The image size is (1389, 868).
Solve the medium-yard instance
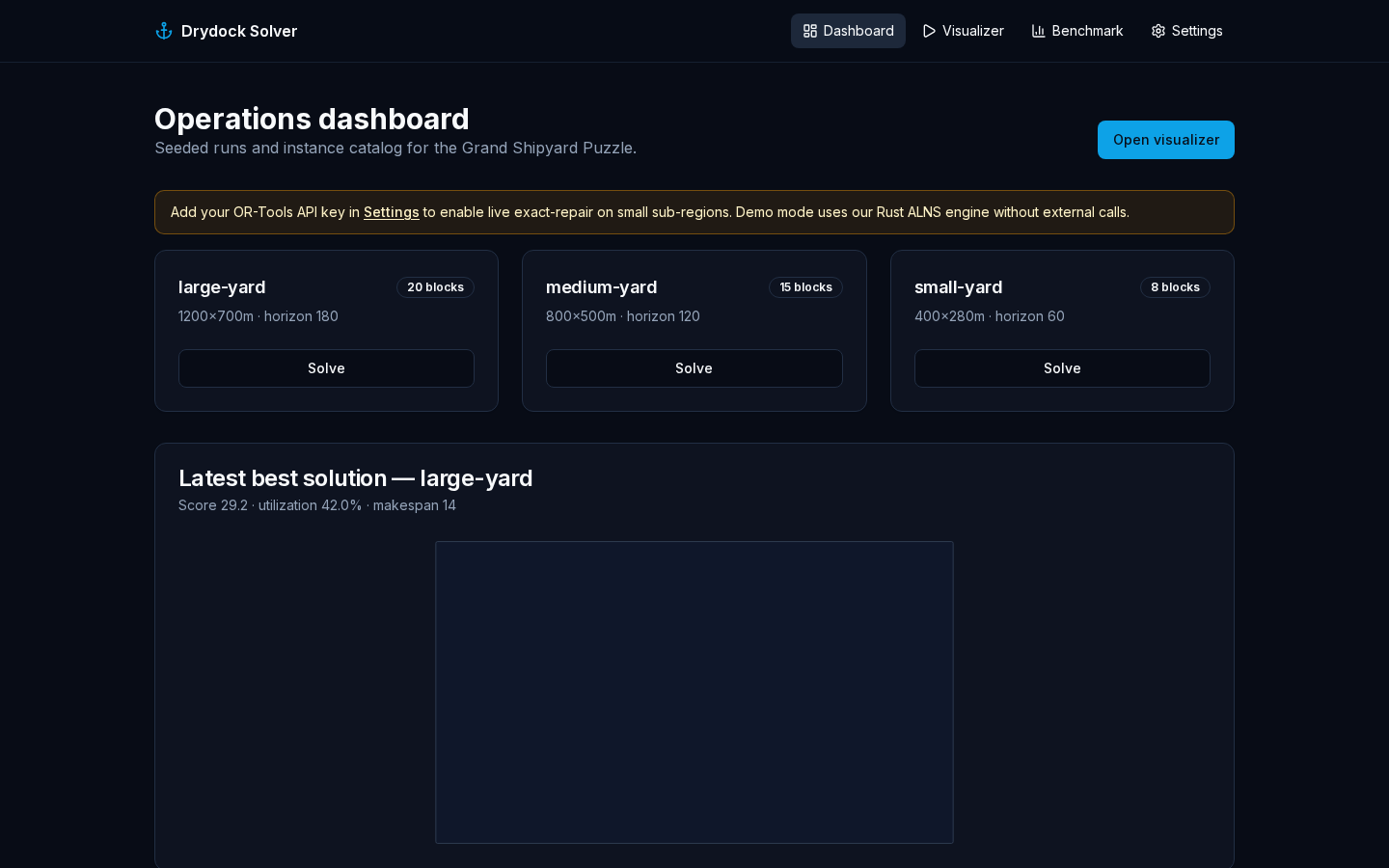[694, 368]
